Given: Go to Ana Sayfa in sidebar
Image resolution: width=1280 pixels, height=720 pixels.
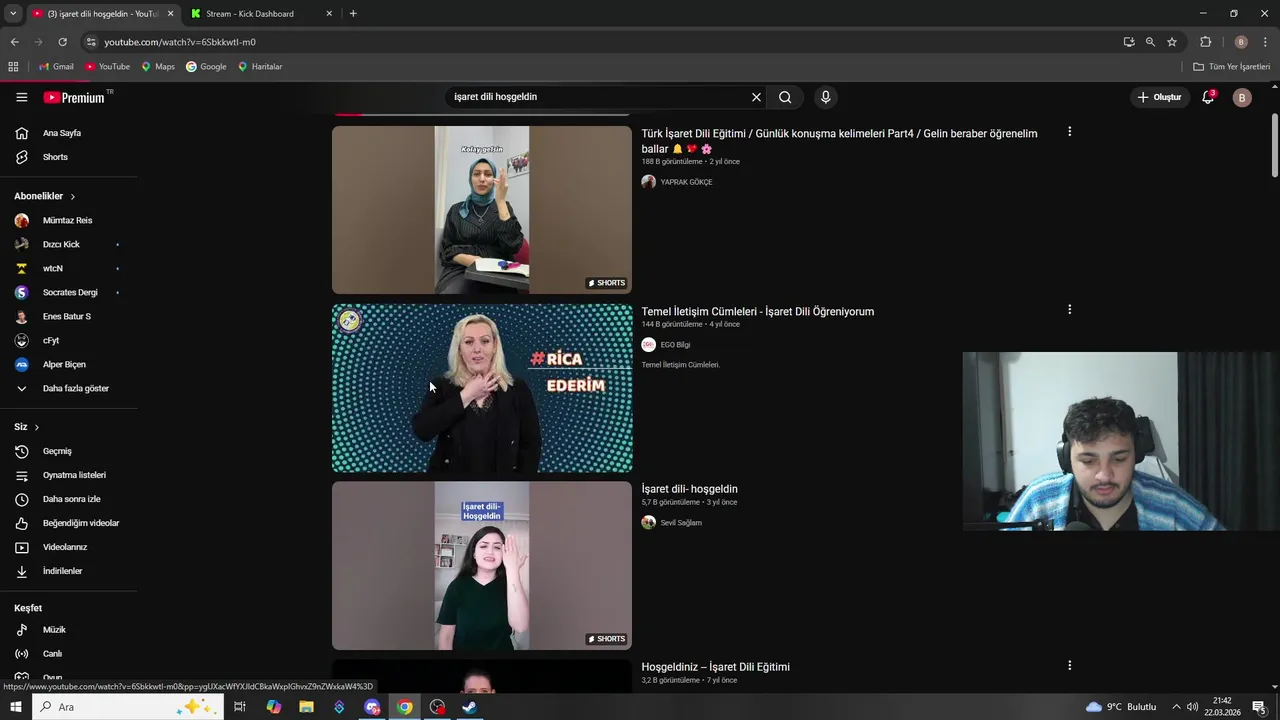Looking at the screenshot, I should click(62, 133).
